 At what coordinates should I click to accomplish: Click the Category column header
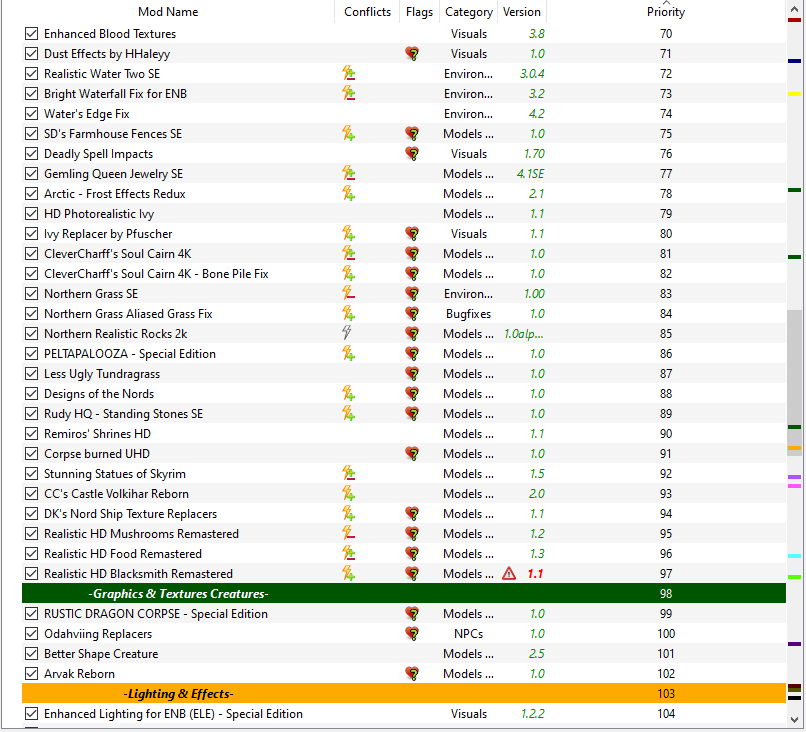[x=469, y=12]
